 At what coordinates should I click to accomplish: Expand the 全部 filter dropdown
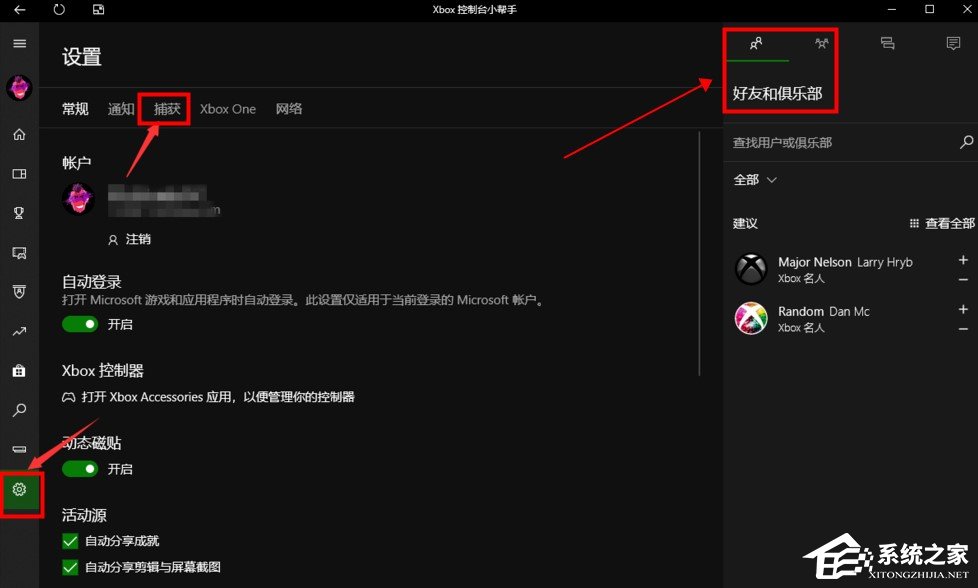click(753, 179)
